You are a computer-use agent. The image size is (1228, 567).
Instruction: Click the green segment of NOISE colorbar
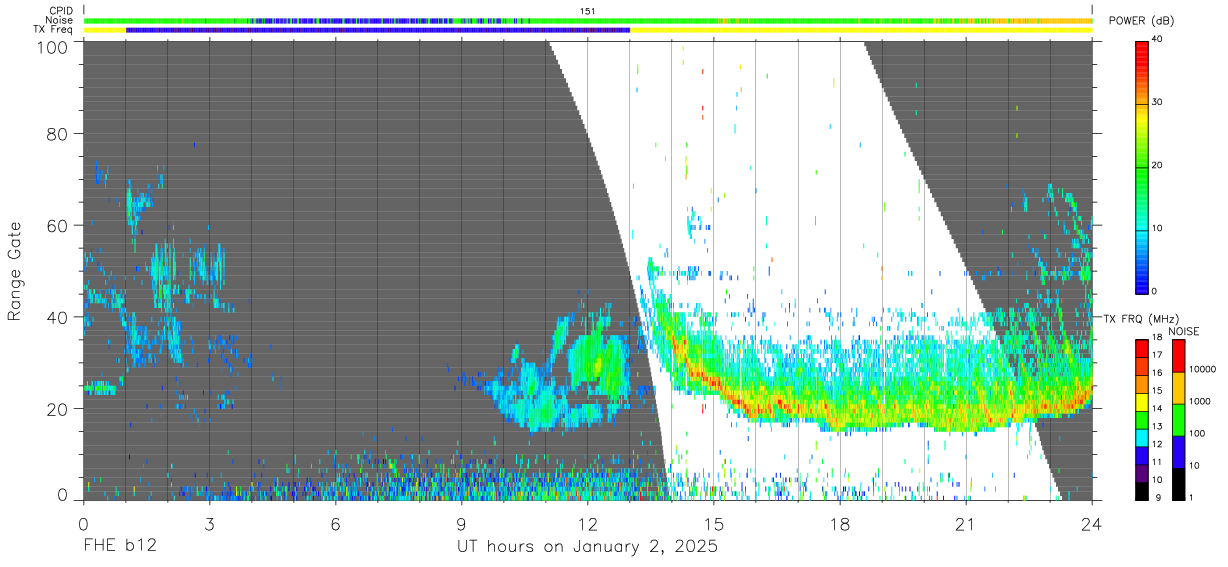(x=1178, y=420)
